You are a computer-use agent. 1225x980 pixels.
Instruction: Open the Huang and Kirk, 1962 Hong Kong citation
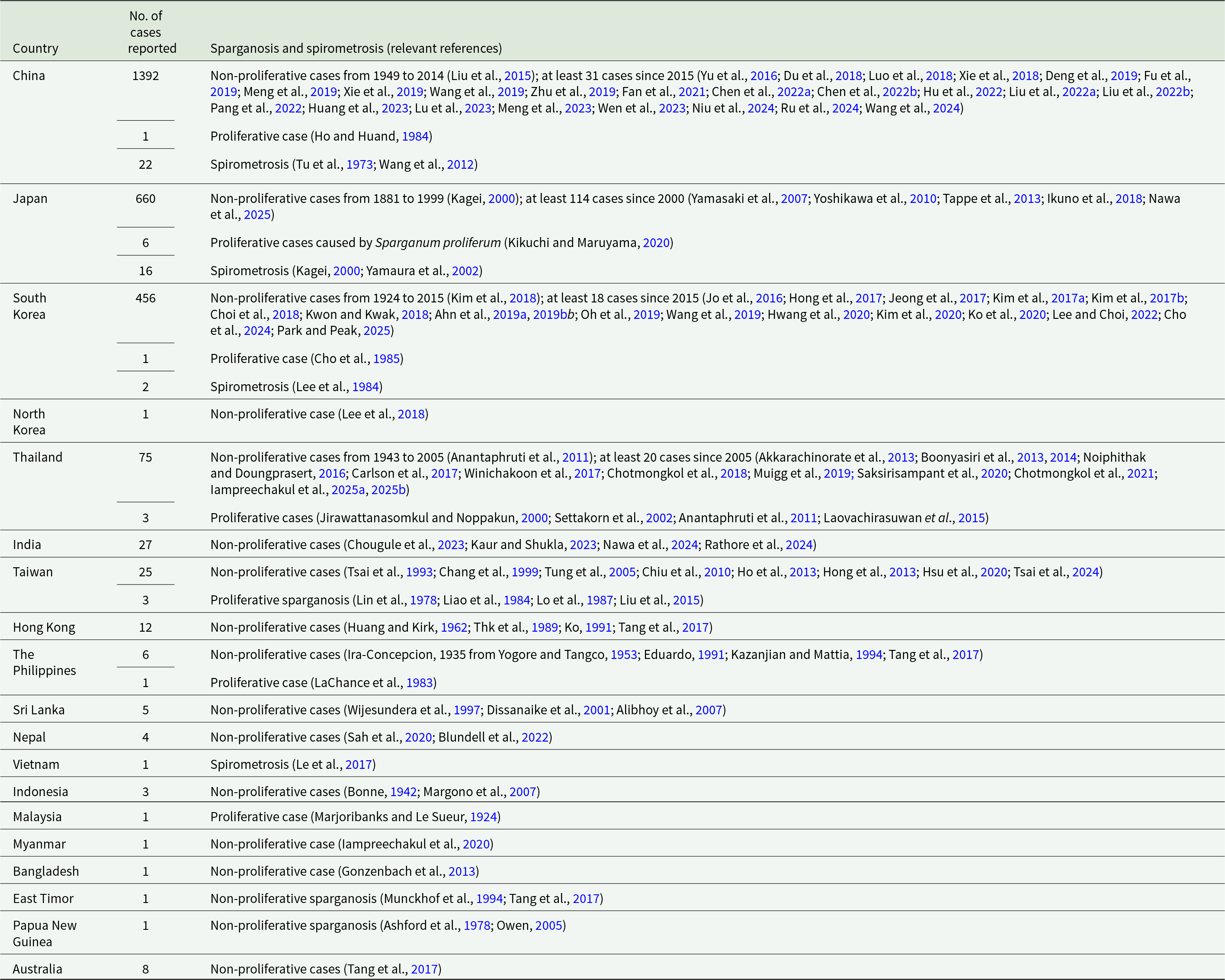(455, 627)
